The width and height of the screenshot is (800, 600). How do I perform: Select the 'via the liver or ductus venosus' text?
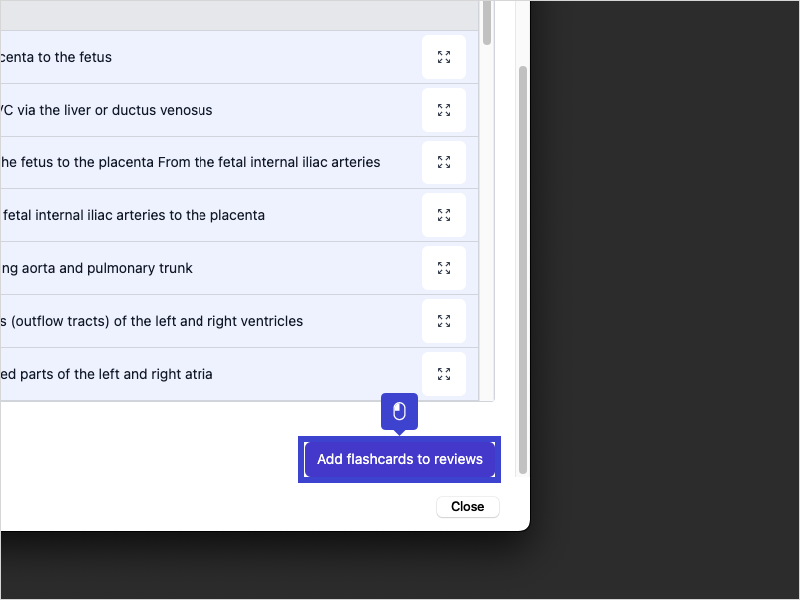[x=106, y=110]
